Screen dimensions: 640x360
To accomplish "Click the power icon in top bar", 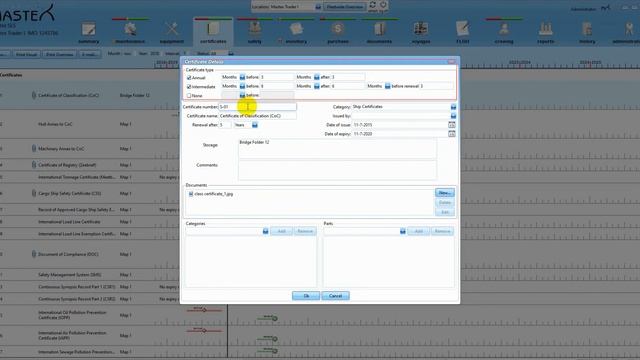I will 383,5.
